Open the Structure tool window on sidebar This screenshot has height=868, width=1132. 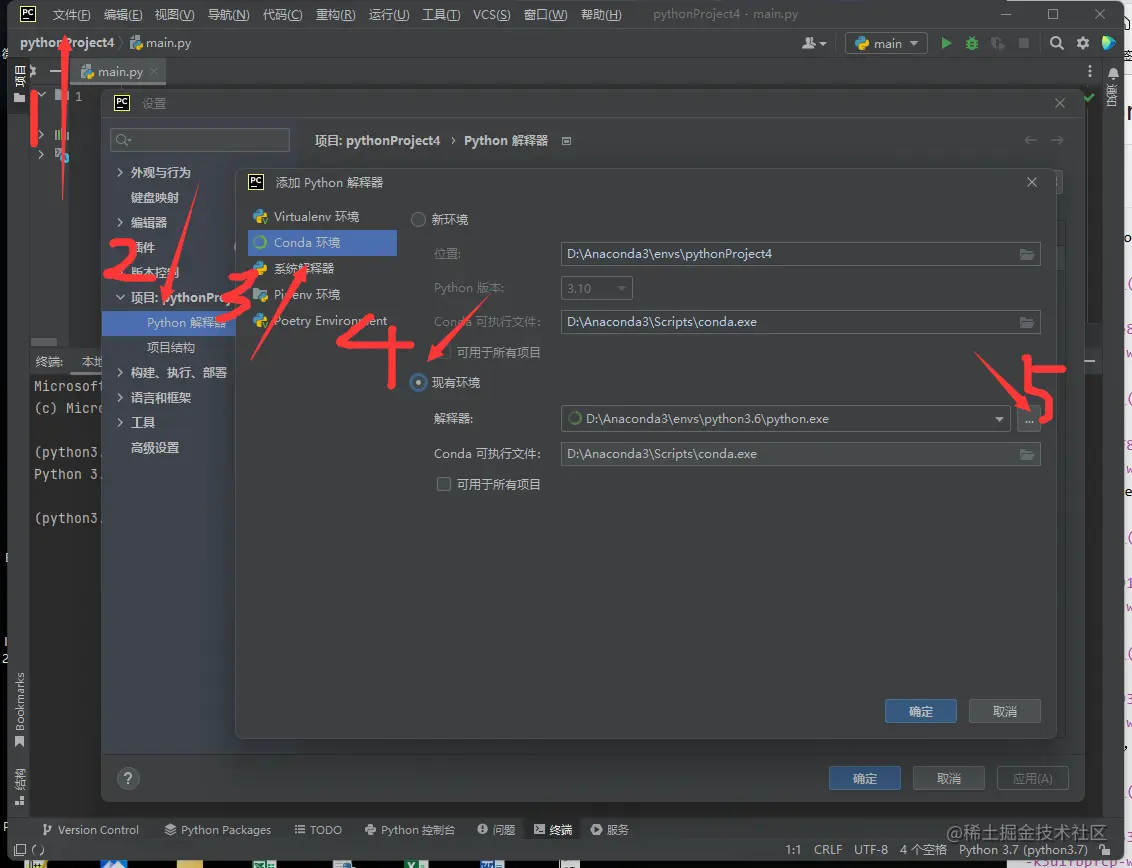tap(19, 786)
